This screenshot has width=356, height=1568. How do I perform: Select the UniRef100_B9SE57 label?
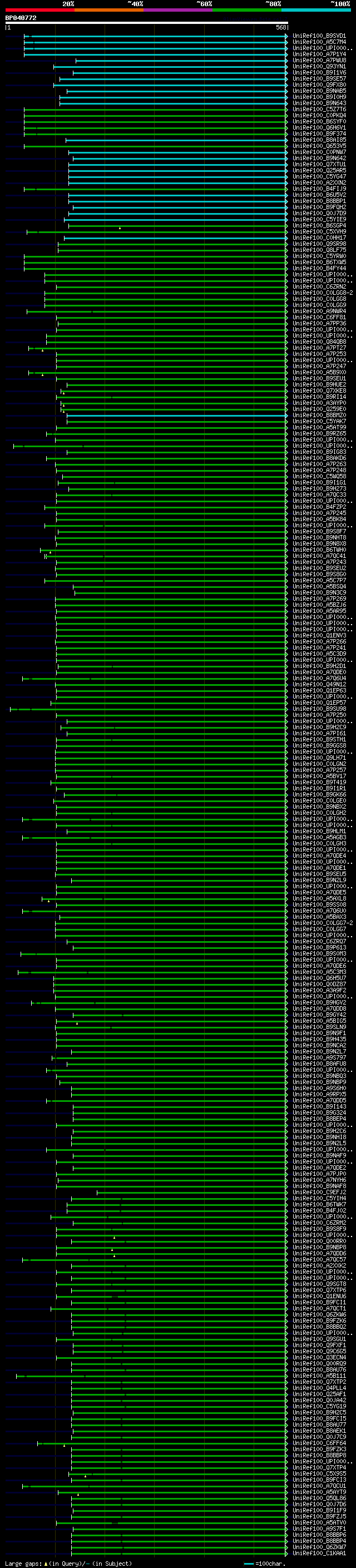[319, 78]
